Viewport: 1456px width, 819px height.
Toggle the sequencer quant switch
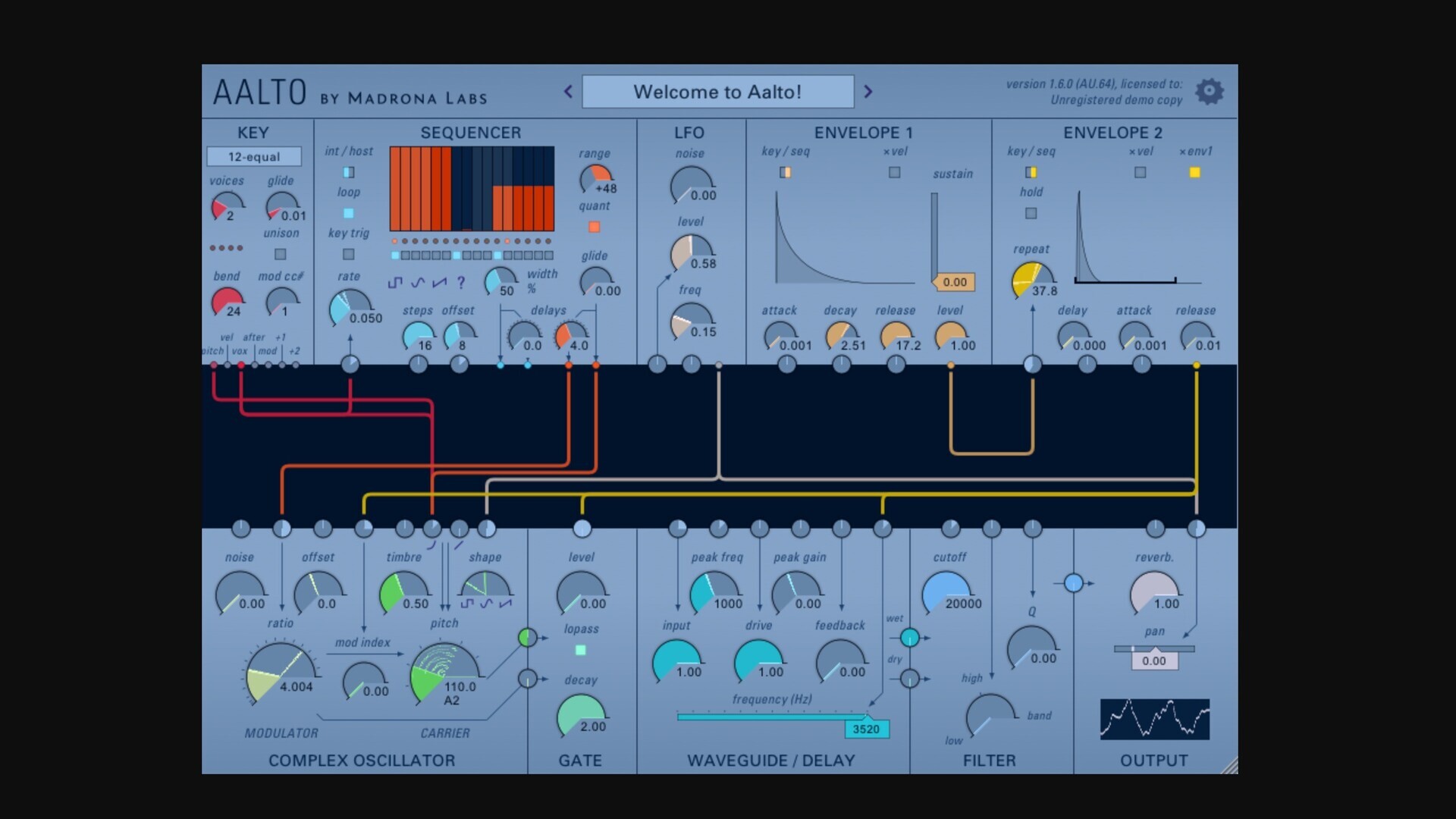click(x=595, y=227)
